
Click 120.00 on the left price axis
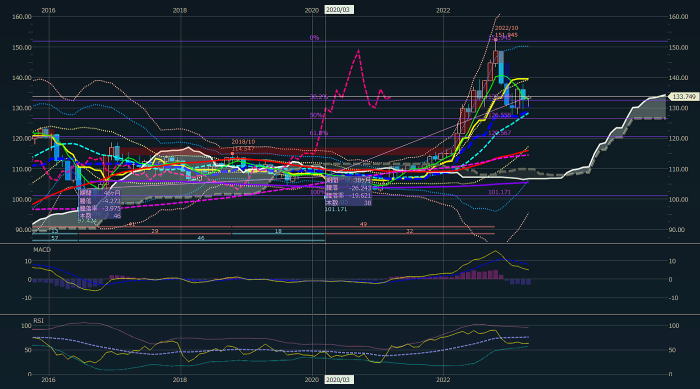point(22,138)
